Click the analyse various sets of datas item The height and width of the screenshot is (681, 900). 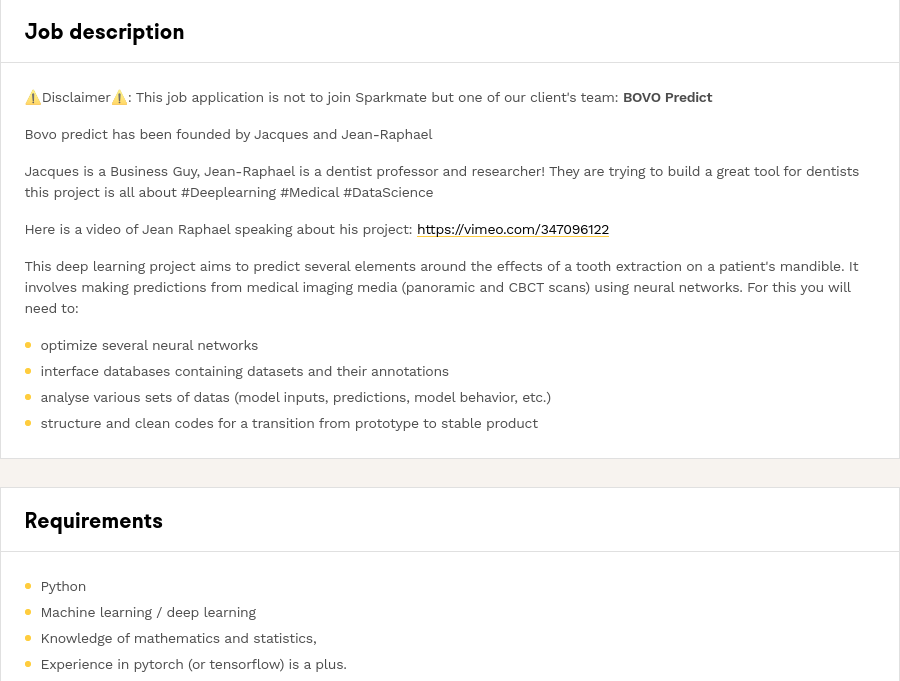click(x=296, y=397)
